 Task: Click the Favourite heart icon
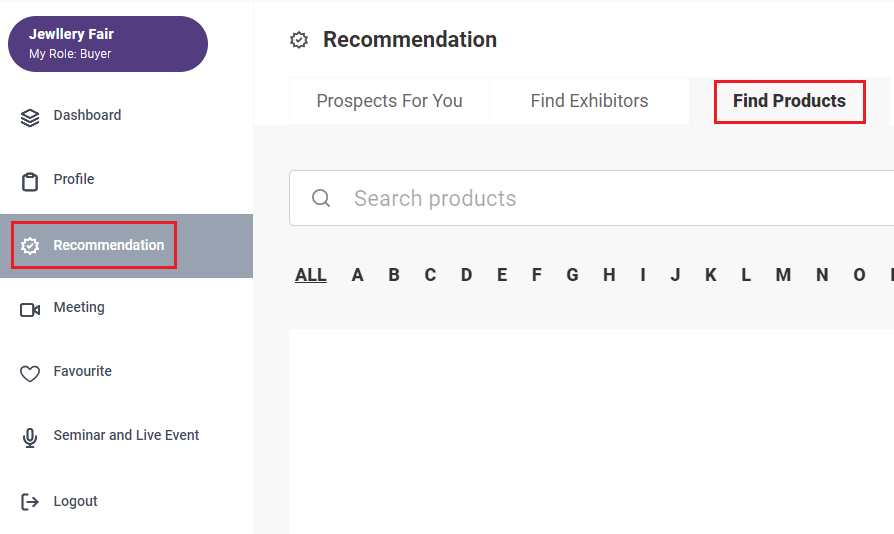[x=30, y=373]
